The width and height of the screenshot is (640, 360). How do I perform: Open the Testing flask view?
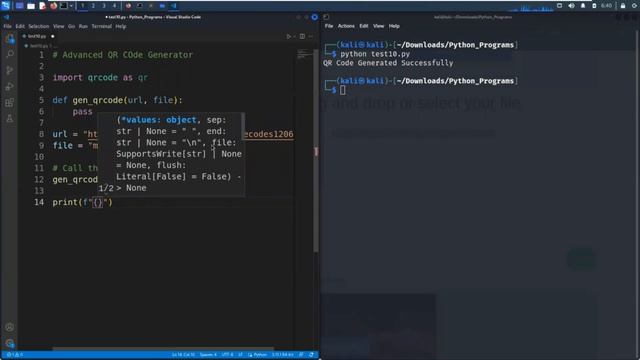(x=10, y=119)
